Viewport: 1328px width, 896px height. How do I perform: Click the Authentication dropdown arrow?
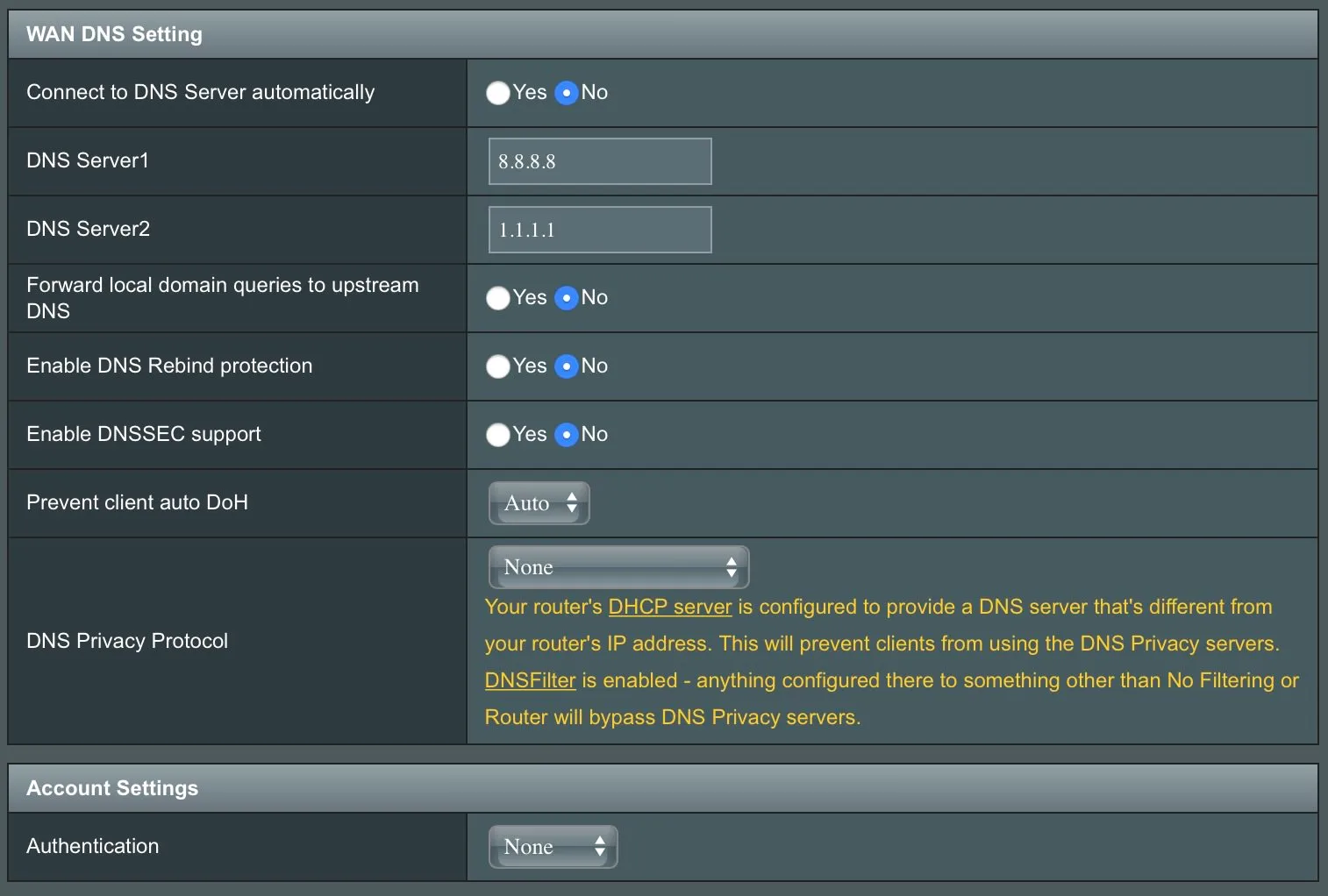[x=600, y=846]
